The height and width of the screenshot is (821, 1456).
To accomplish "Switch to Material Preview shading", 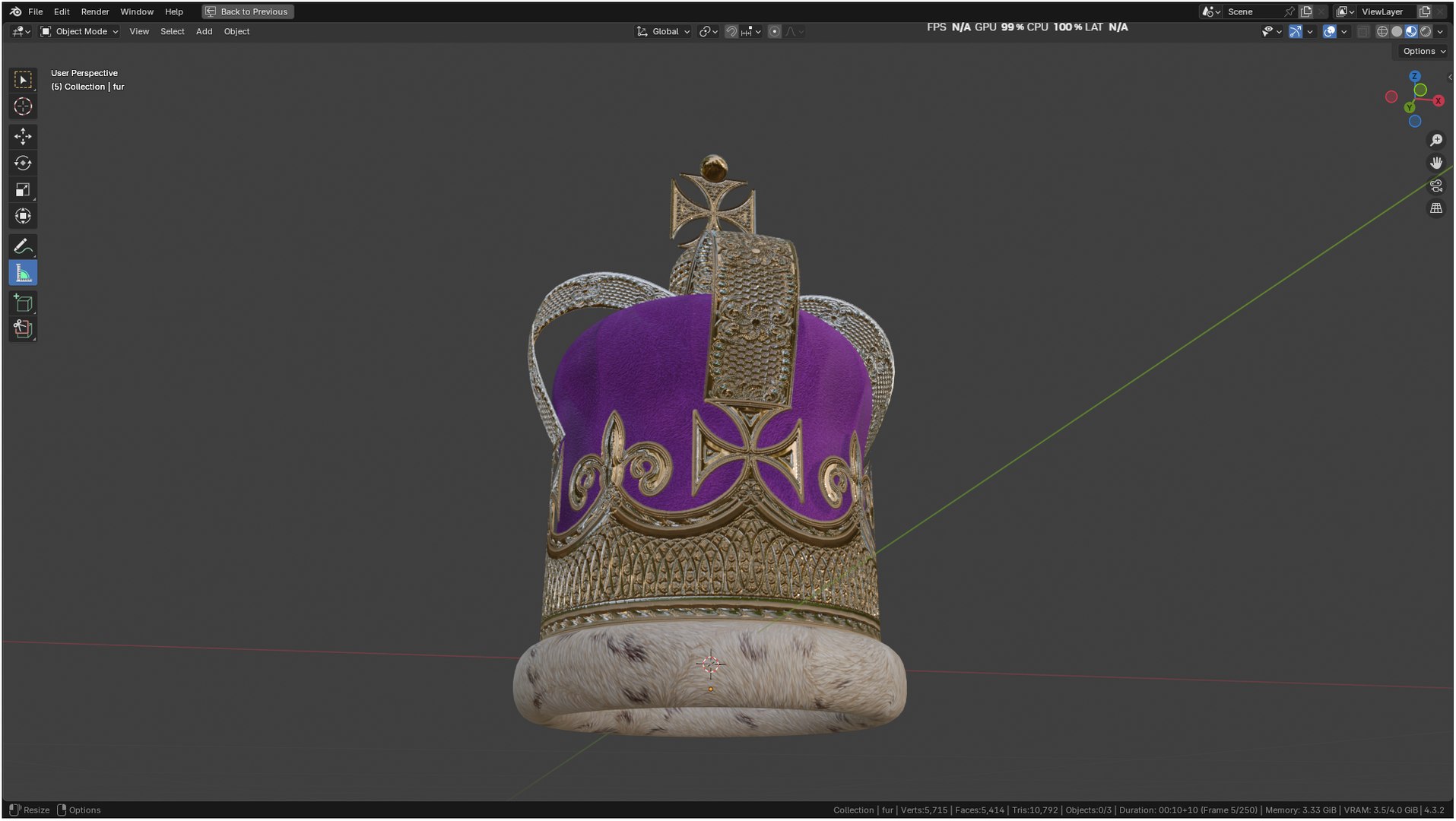I will (1411, 31).
